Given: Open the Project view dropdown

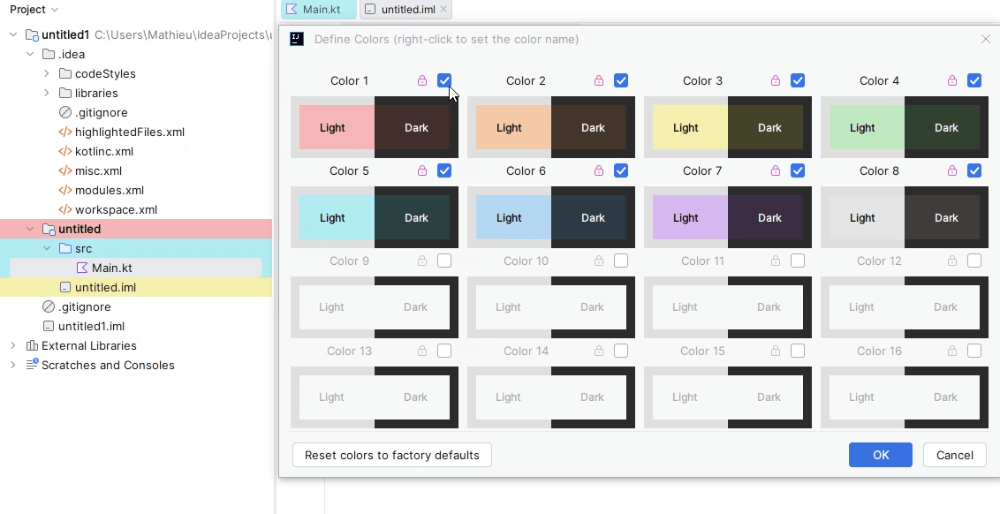Looking at the screenshot, I should point(34,10).
